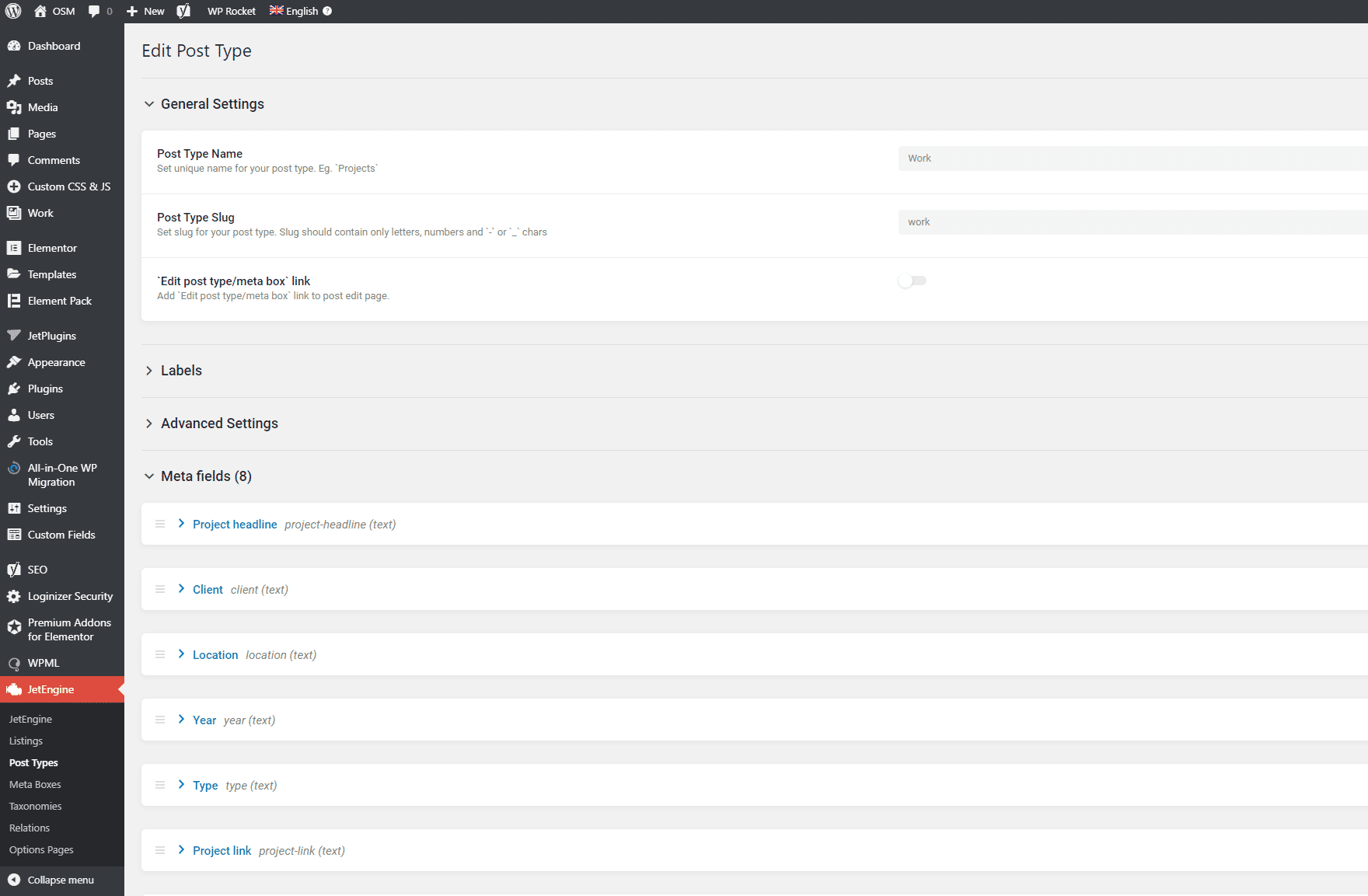Grab the drag handle beside the Client field
Screen dimensions: 1368x896
pos(160,589)
